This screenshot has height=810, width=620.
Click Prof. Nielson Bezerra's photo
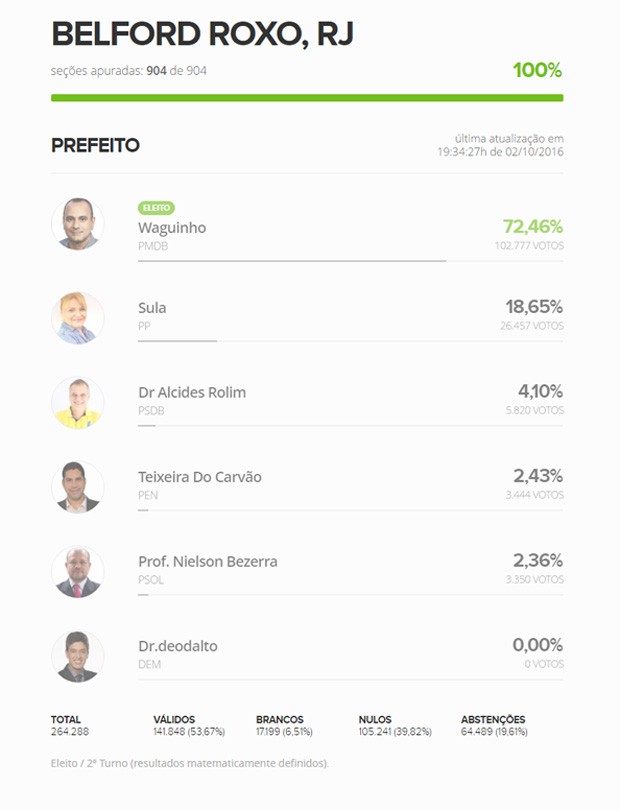point(77,572)
